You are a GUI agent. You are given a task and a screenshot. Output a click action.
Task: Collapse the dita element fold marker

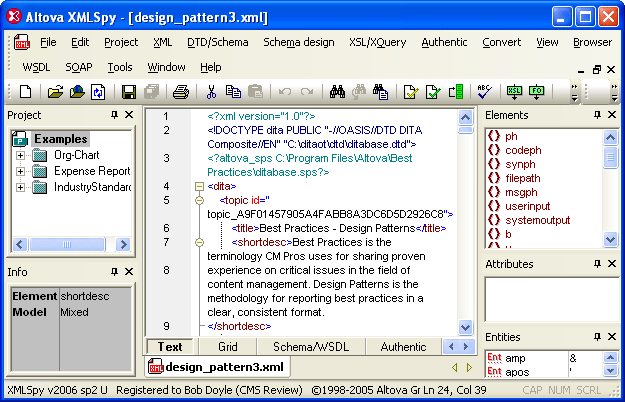pyautogui.click(x=199, y=186)
